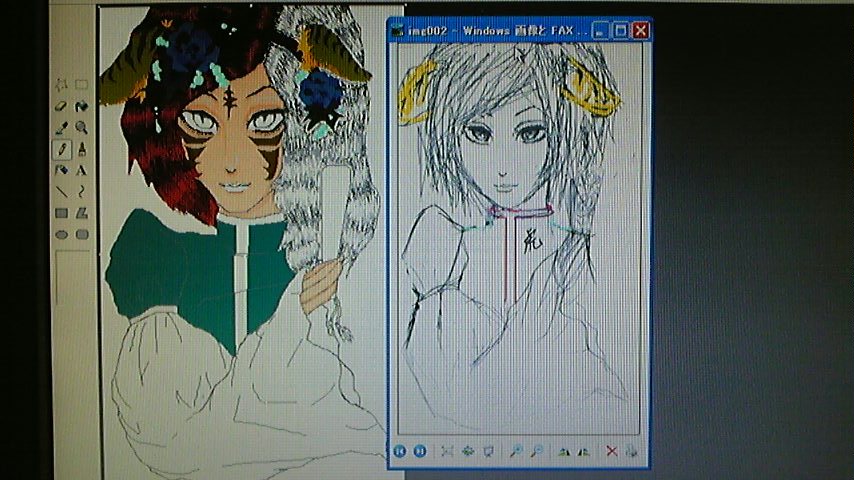
Task: Go to next image in picture viewer
Action: click(x=420, y=451)
